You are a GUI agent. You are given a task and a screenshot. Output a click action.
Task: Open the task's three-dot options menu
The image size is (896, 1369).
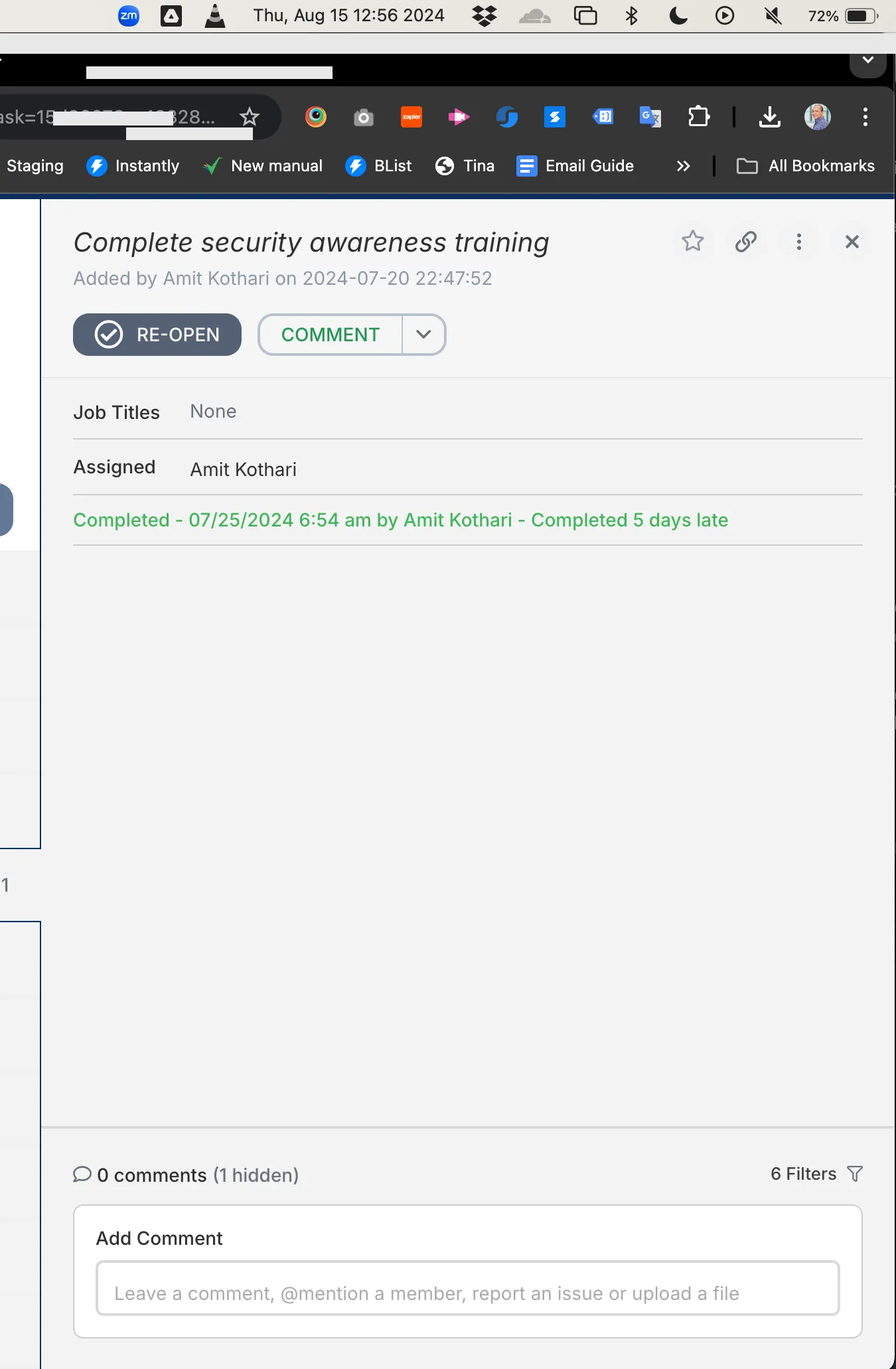pyautogui.click(x=798, y=241)
